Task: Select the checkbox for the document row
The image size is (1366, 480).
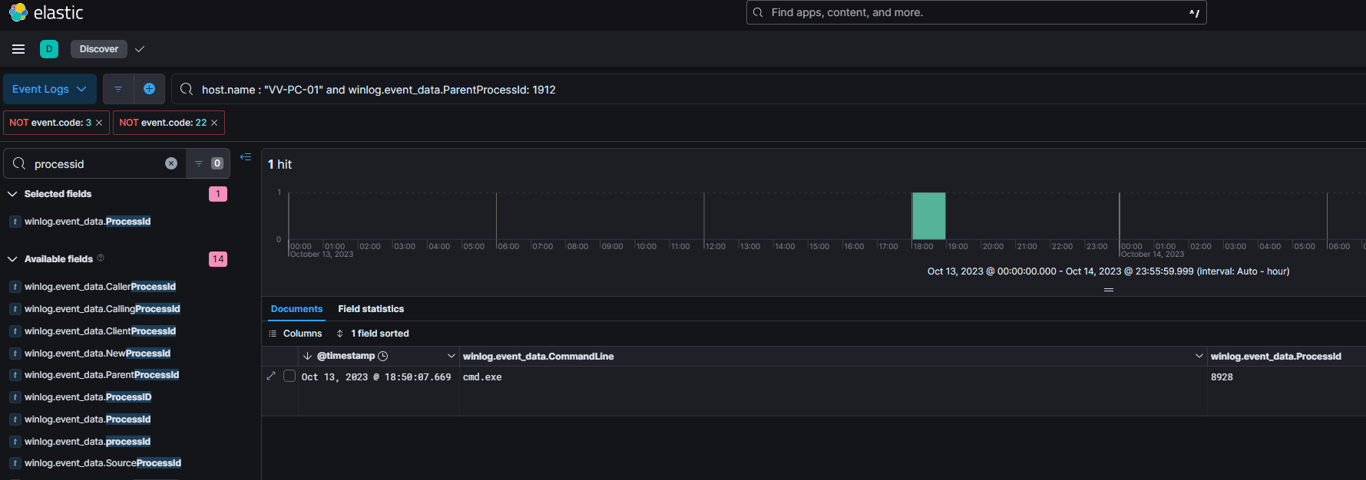Action: pos(290,377)
